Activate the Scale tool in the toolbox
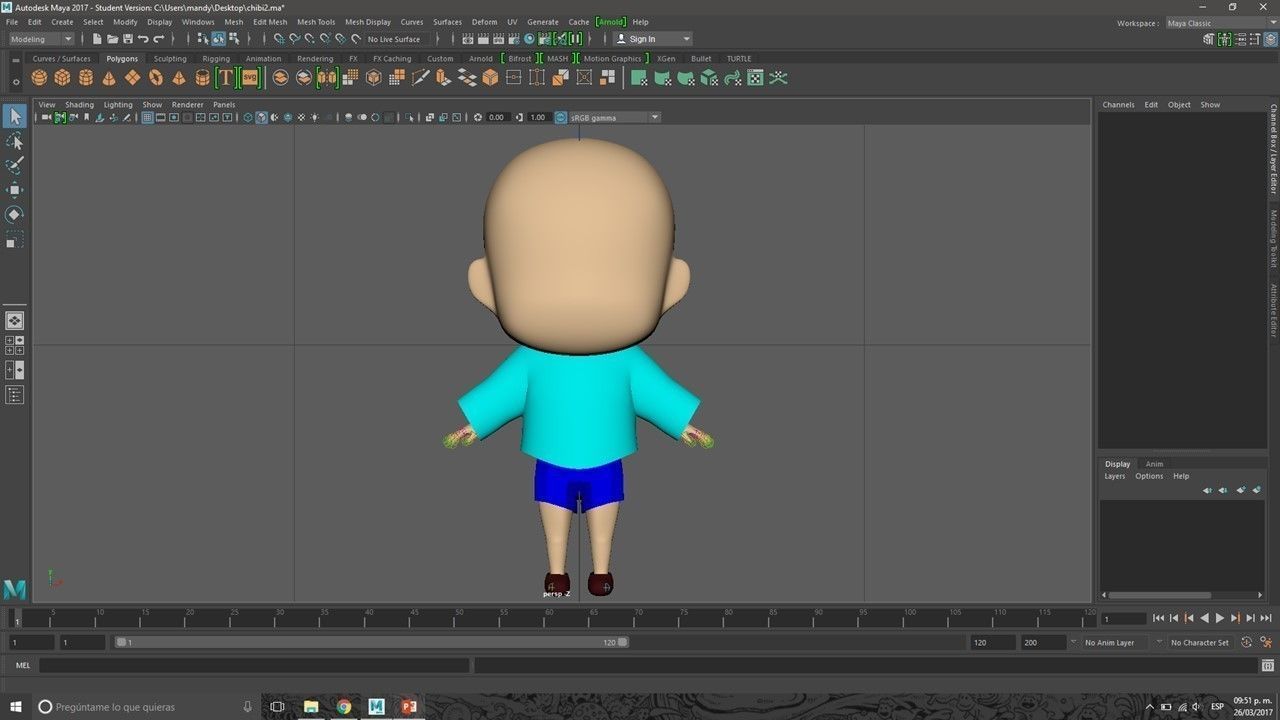Screen dimensions: 1280x720 point(14,240)
